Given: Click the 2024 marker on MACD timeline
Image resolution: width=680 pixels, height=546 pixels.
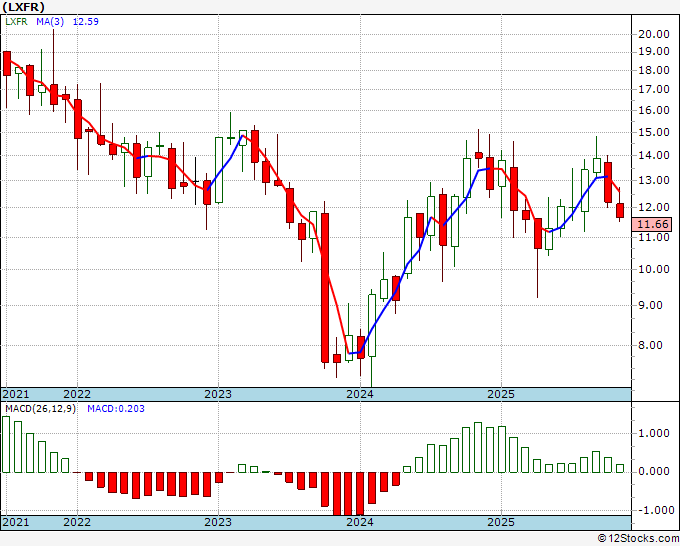Looking at the screenshot, I should point(359,522).
